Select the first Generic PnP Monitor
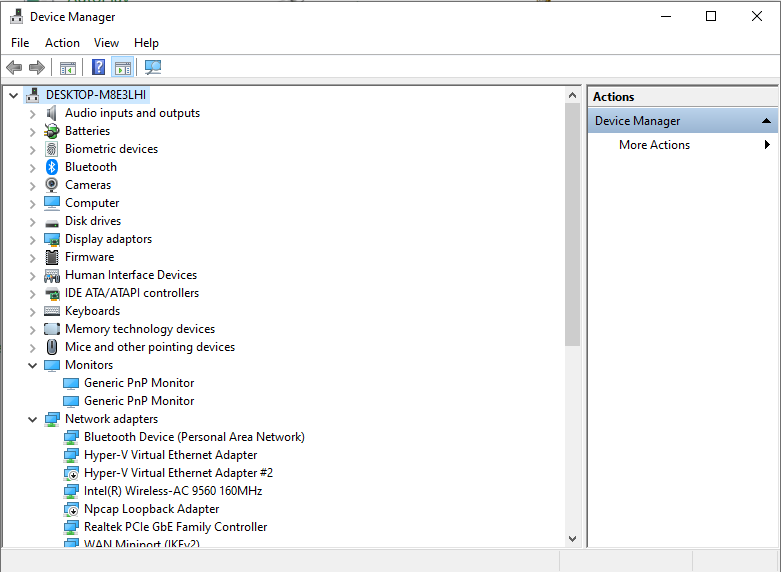 click(x=139, y=383)
